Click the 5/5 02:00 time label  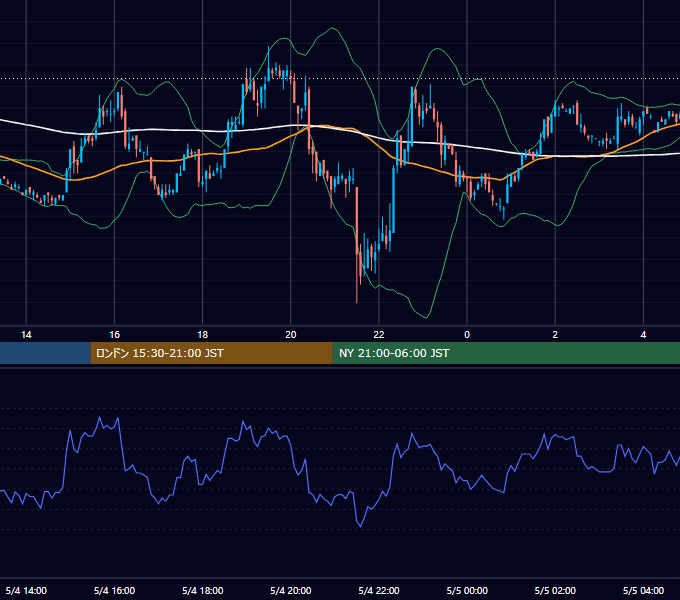[555, 591]
